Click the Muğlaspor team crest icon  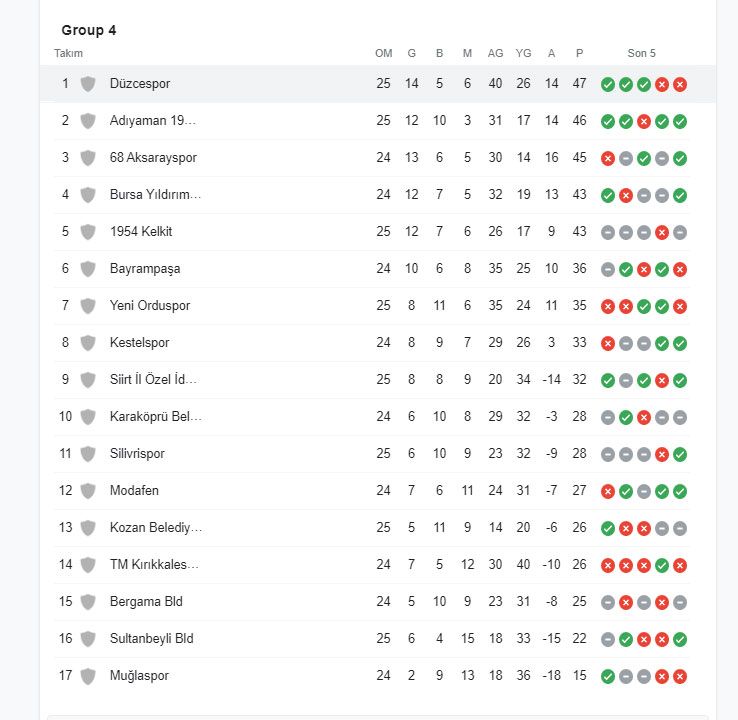click(x=88, y=676)
